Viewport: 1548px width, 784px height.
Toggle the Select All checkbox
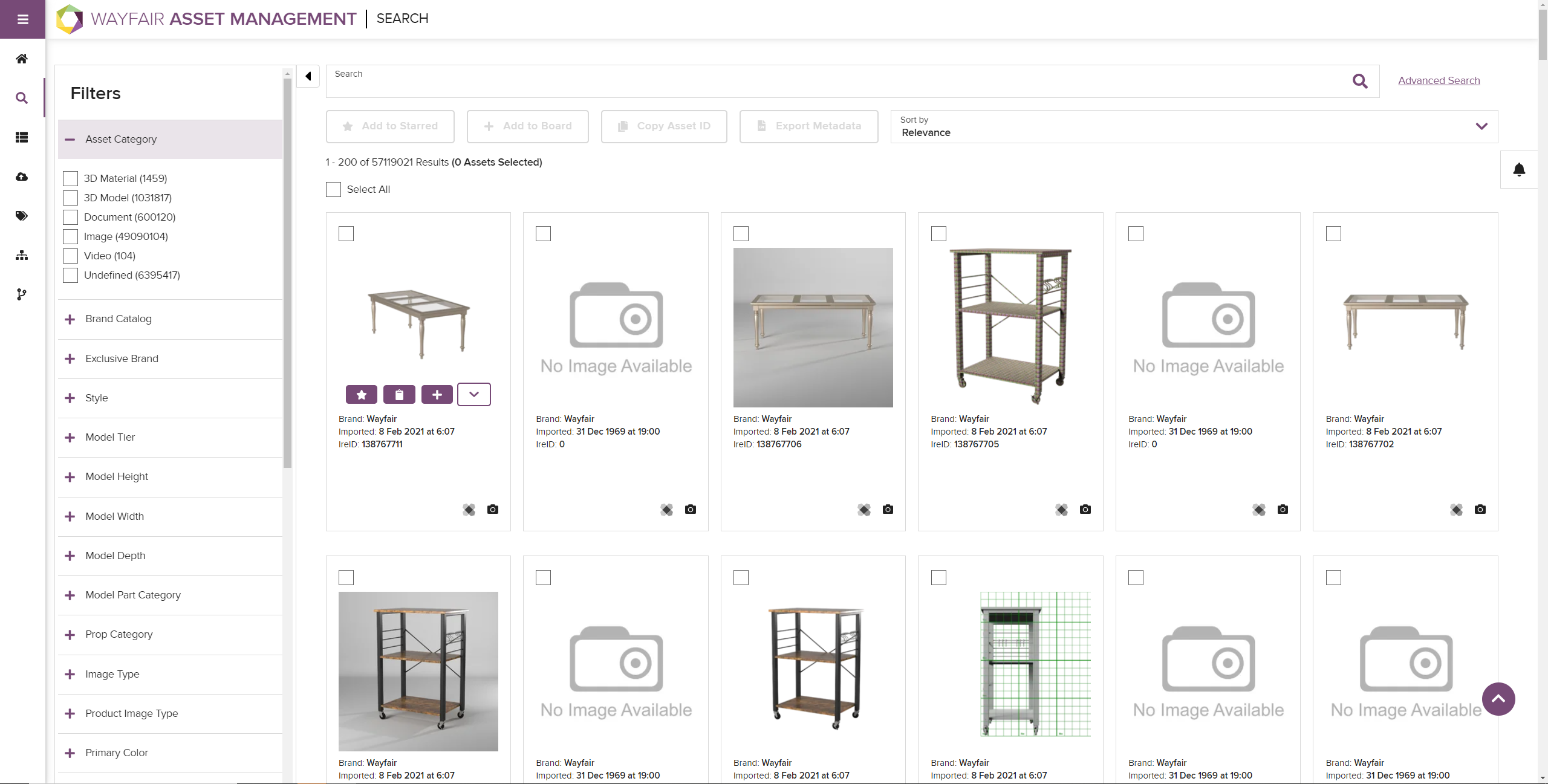pyautogui.click(x=333, y=189)
